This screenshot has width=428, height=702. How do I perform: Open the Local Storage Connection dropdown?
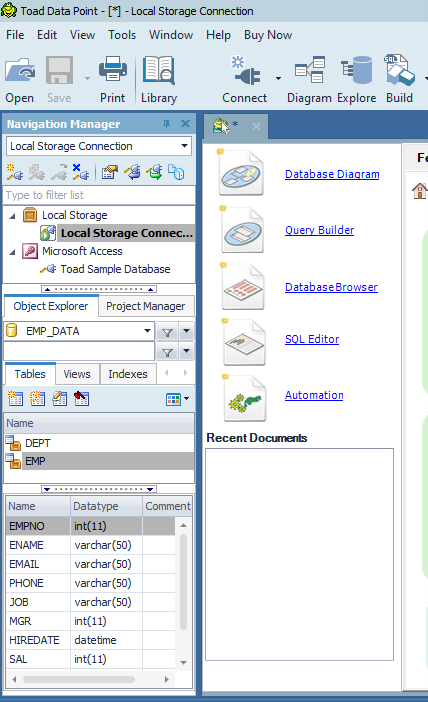tap(184, 146)
